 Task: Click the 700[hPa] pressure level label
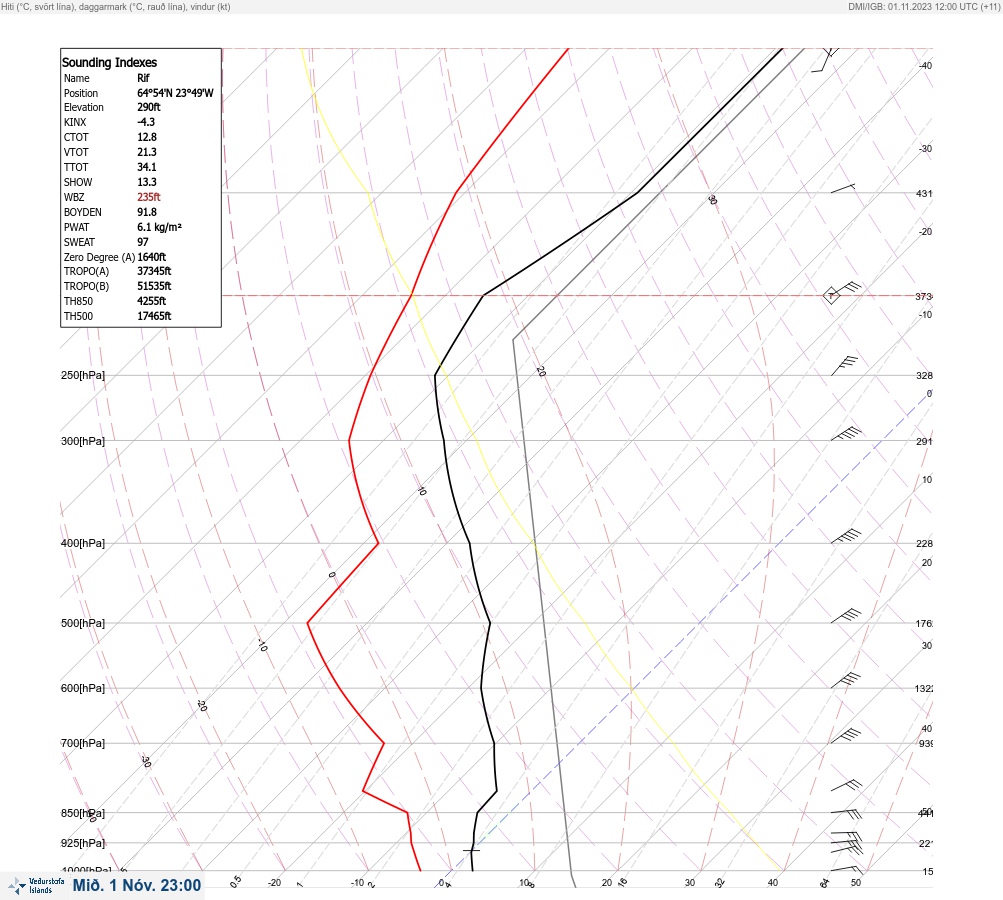click(x=83, y=743)
